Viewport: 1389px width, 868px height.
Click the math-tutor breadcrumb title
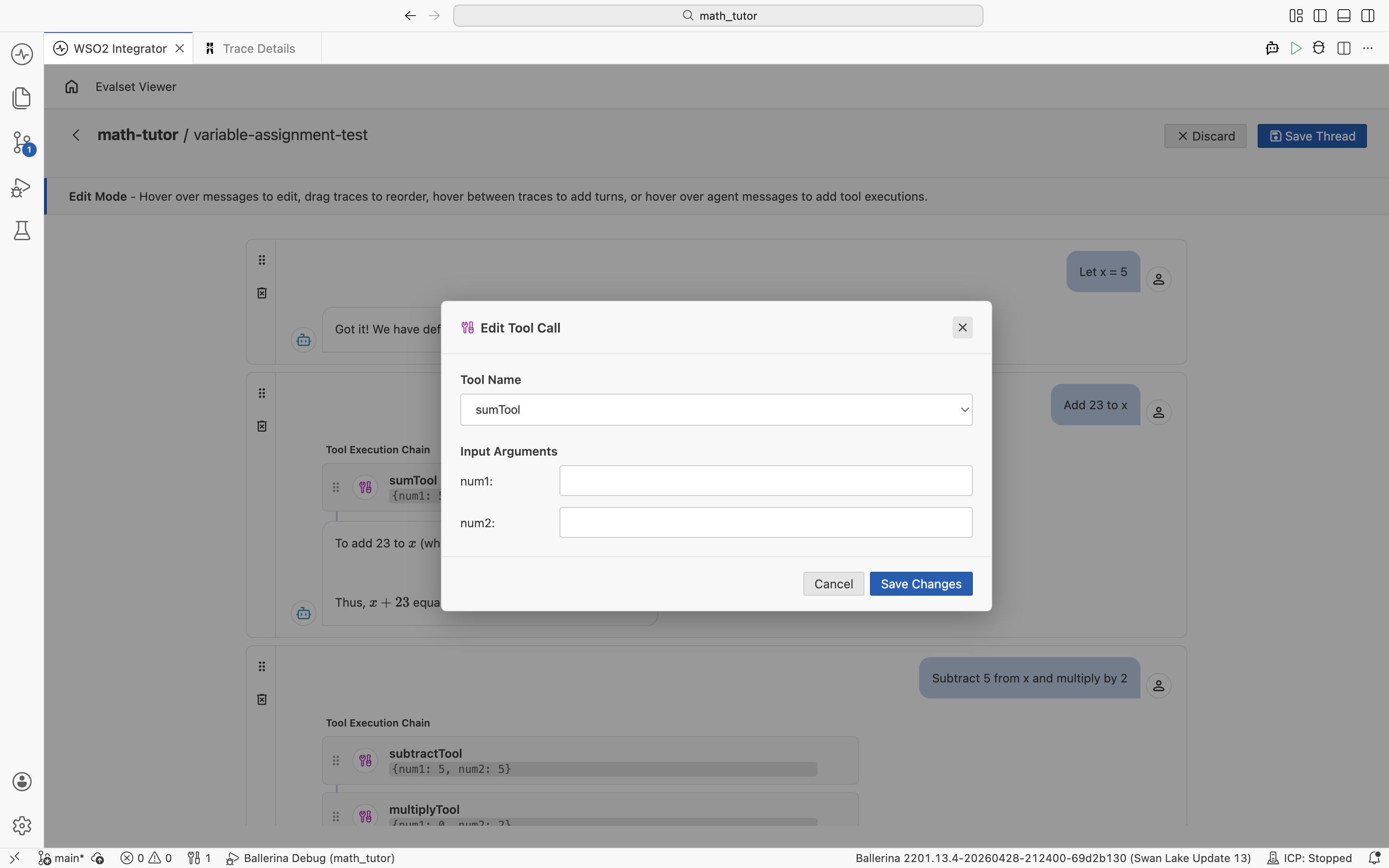138,135
